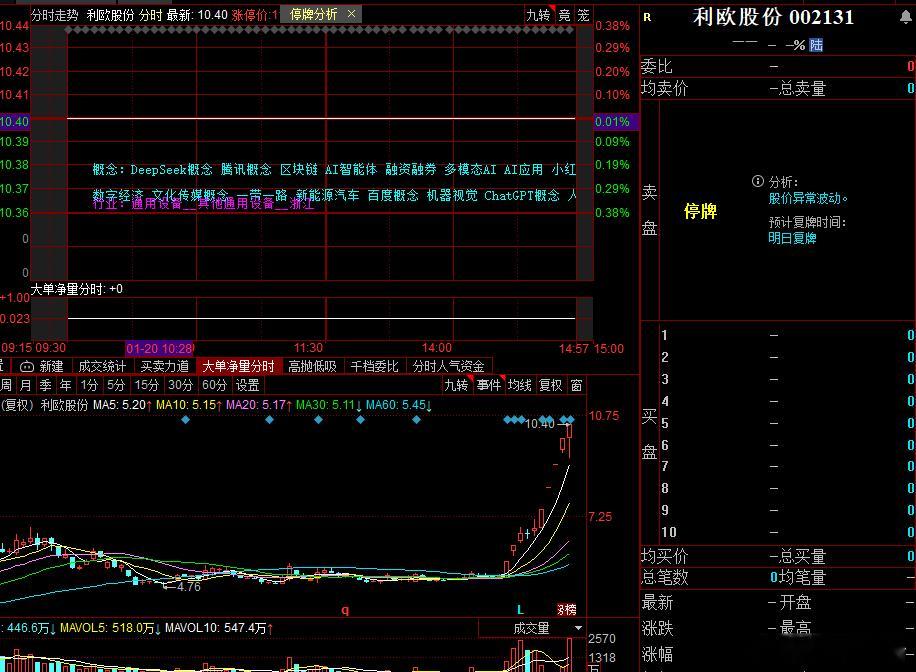This screenshot has height=672, width=916.
Task: Click the 九转 button above the intraday chart
Action: coord(538,15)
